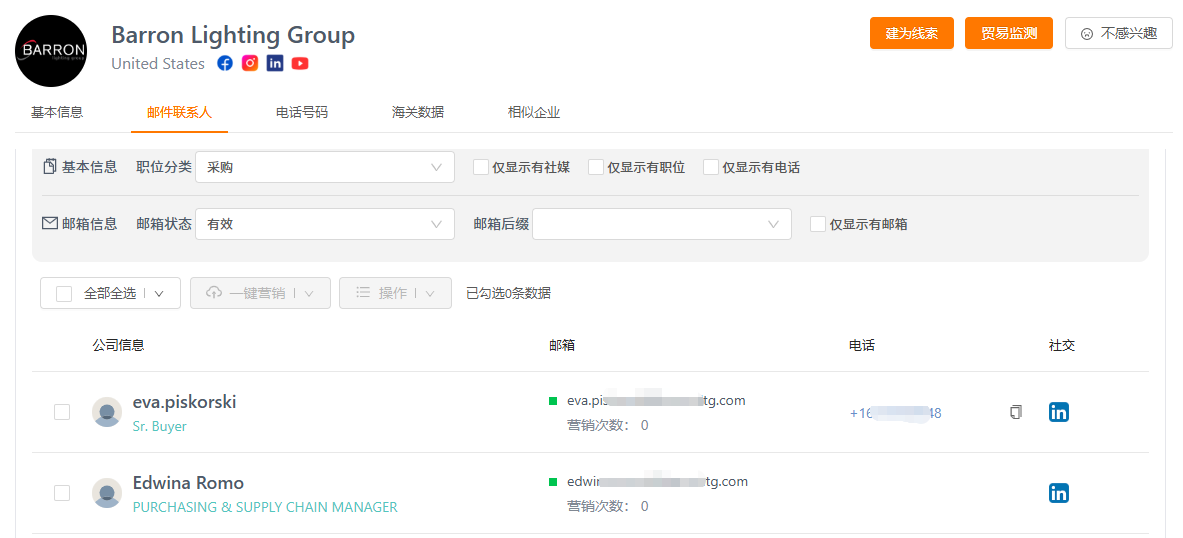Click 社交 column header

pyautogui.click(x=1062, y=345)
